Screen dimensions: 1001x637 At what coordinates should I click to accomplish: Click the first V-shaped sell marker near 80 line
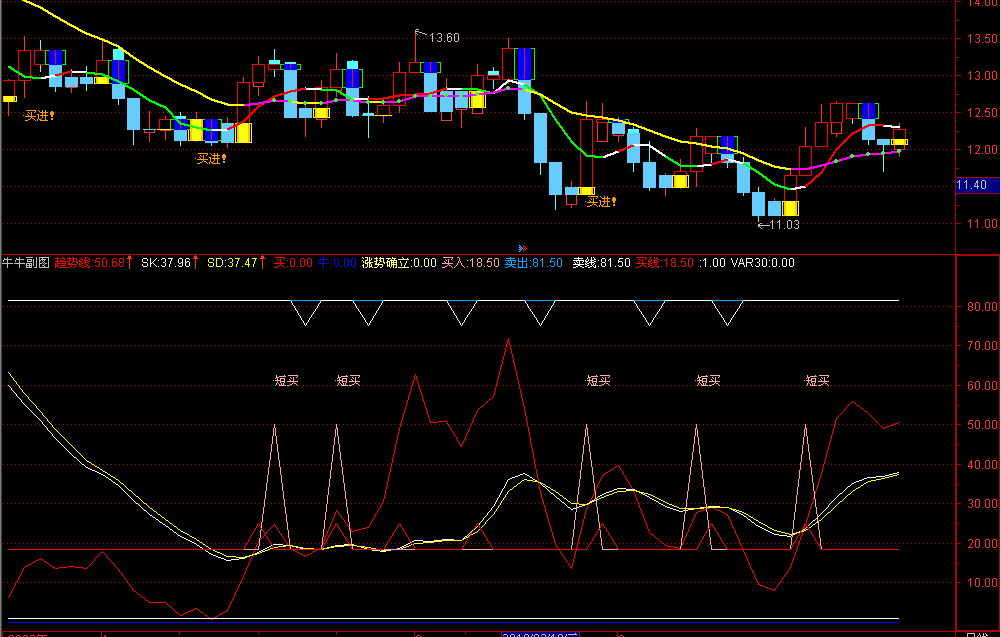click(305, 313)
